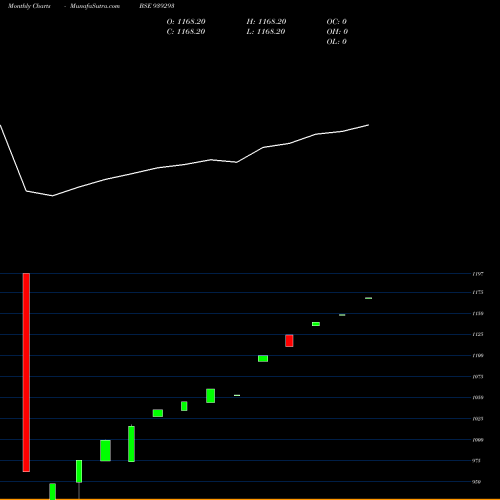Click the BSE 939293 symbol label
The image size is (500, 500).
point(157,6)
